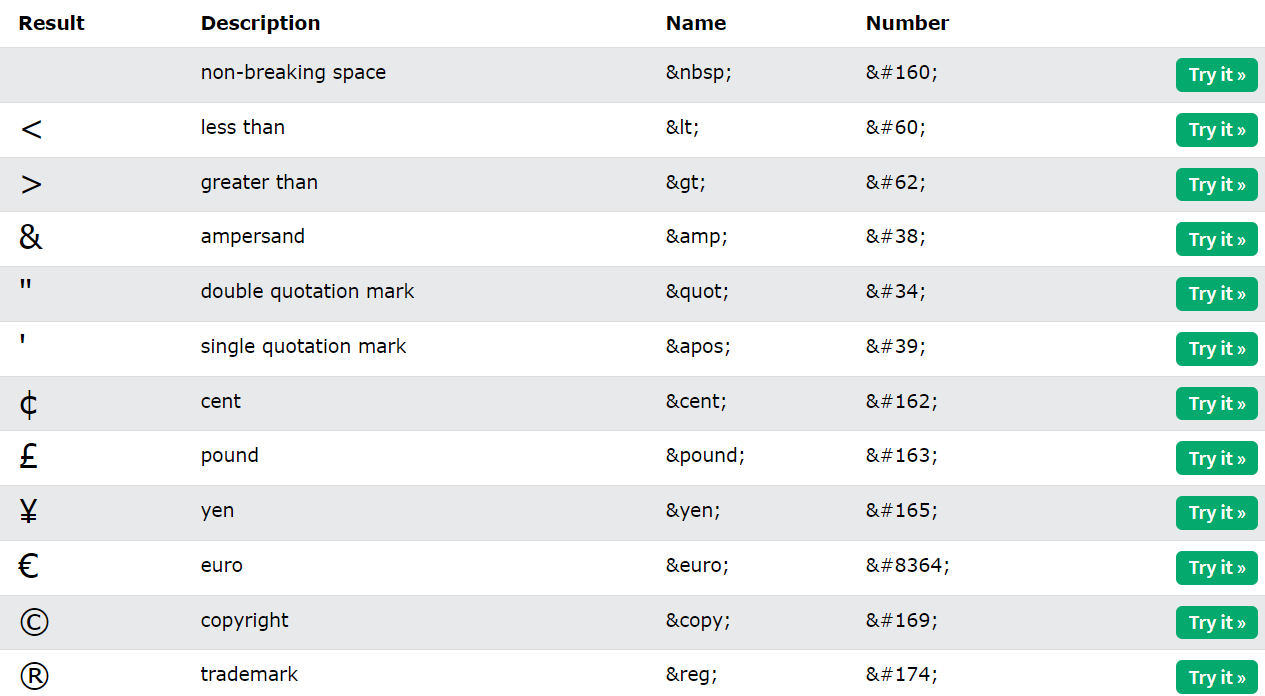Image resolution: width=1265 pixels, height=696 pixels.
Task: Open Try it for trademark entity
Action: tap(1216, 677)
